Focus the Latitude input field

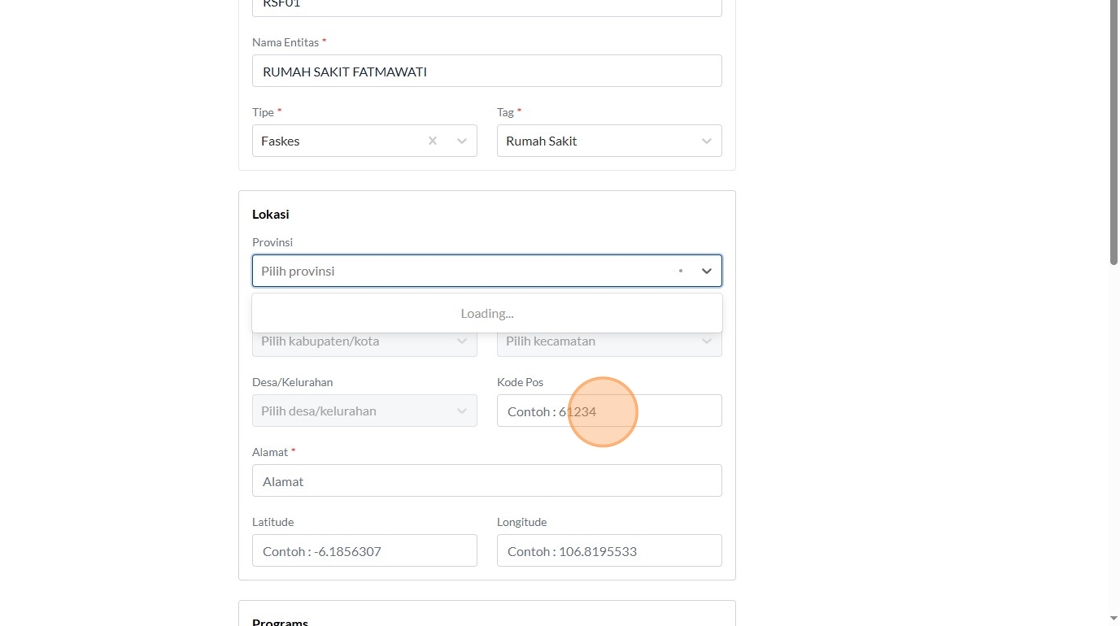click(364, 551)
